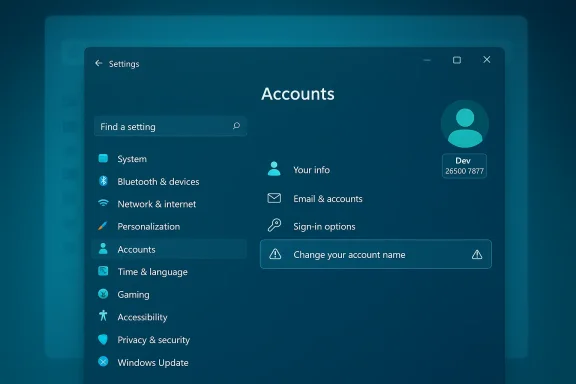Click the Accounts page heading

click(x=298, y=94)
